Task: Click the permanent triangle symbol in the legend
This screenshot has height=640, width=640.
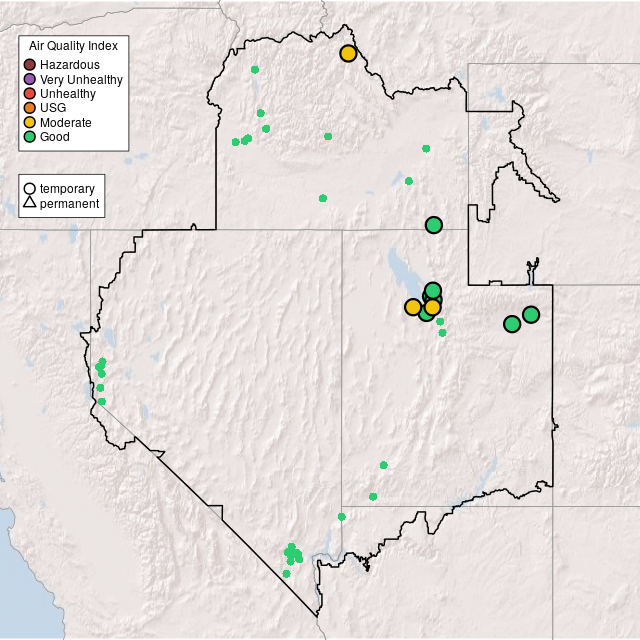Action: click(x=30, y=204)
